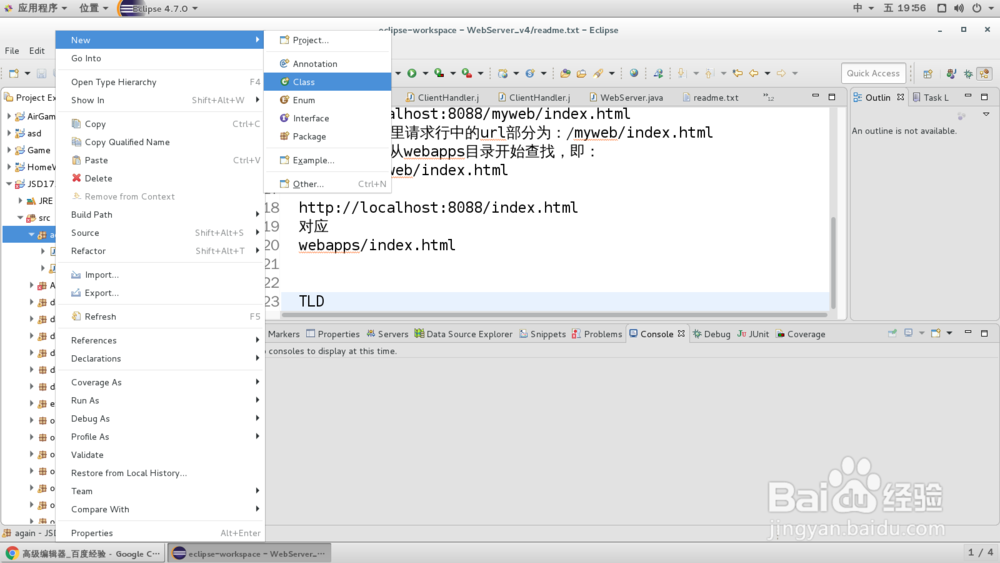Open the Web Browser globe icon
1000x563 pixels.
pyautogui.click(x=634, y=73)
